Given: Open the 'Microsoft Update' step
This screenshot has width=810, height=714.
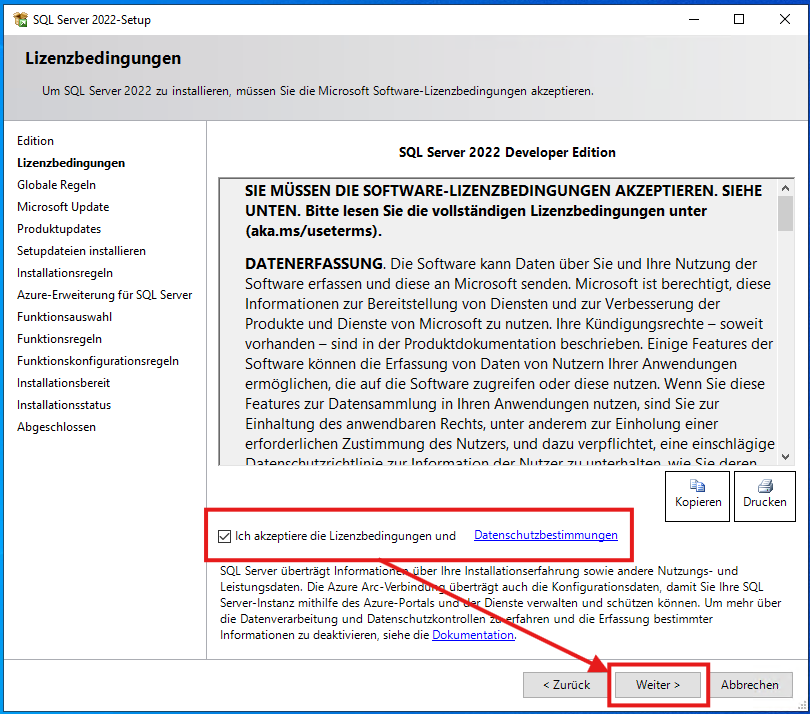Looking at the screenshot, I should tap(61, 206).
